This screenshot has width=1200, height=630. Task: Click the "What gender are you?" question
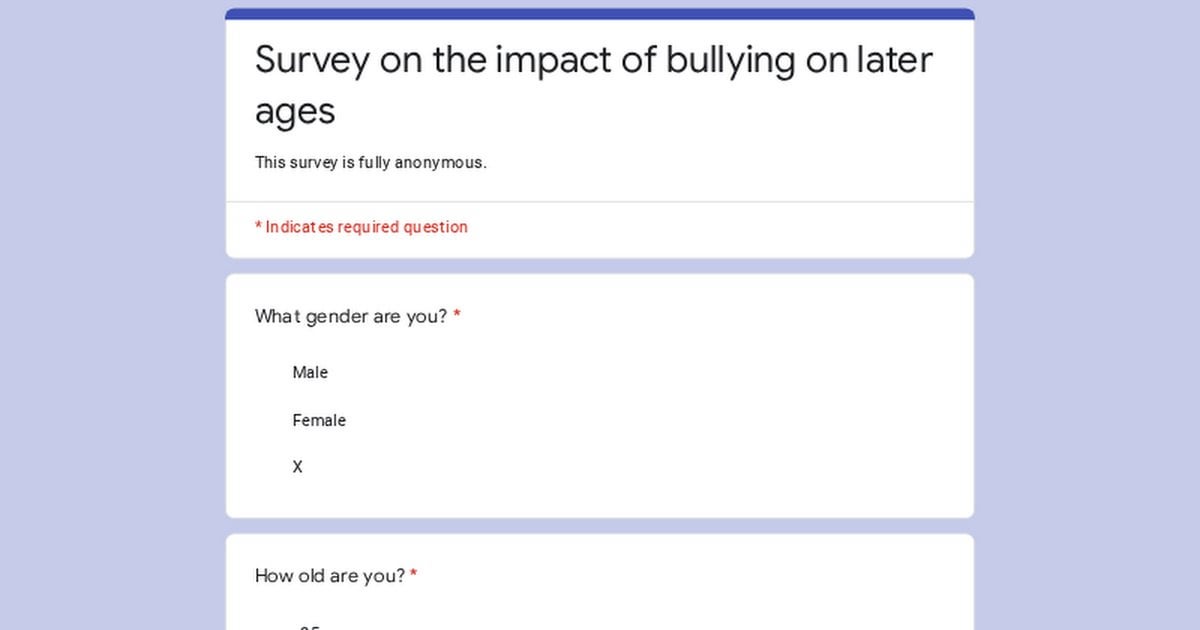pyautogui.click(x=351, y=317)
